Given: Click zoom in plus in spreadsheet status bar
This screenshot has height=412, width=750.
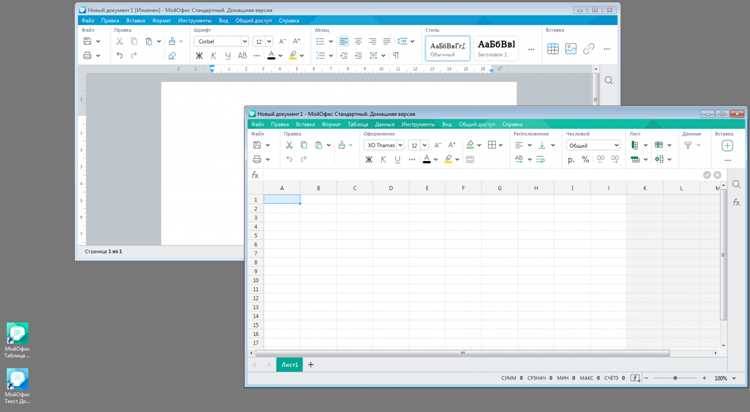Looking at the screenshot, I should click(x=704, y=378).
